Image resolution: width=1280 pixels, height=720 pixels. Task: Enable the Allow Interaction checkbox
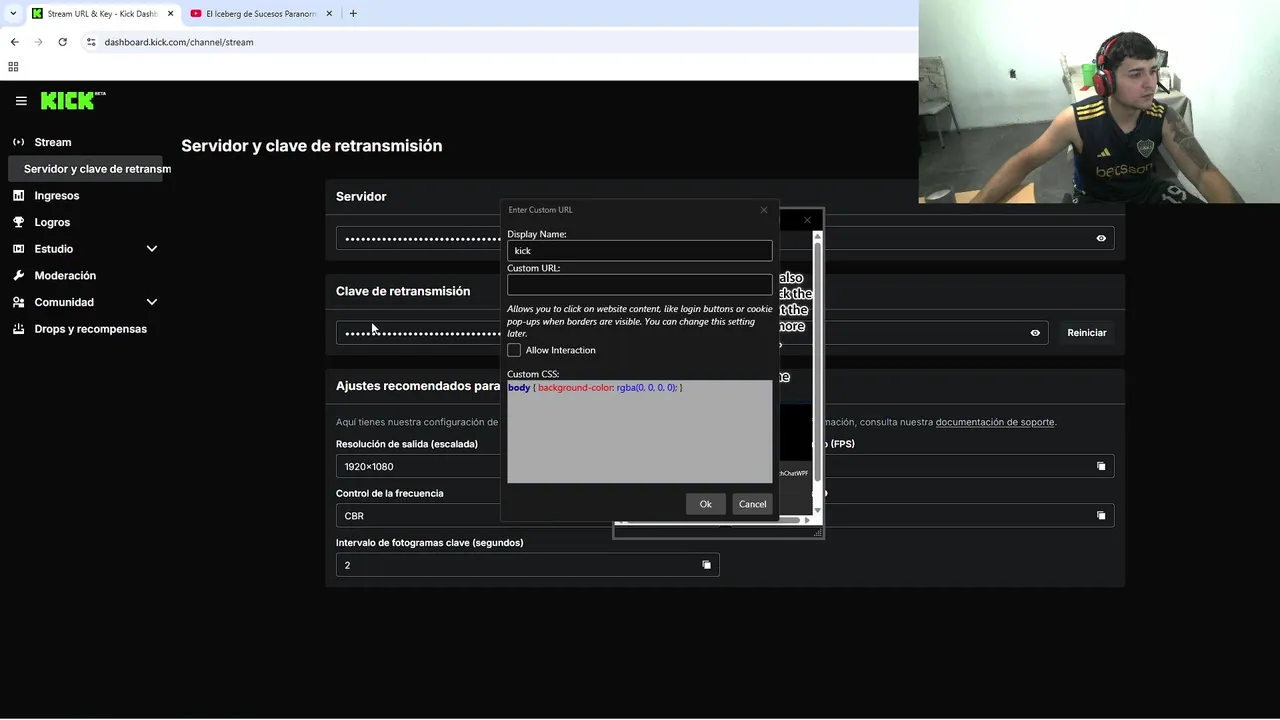[x=514, y=350]
